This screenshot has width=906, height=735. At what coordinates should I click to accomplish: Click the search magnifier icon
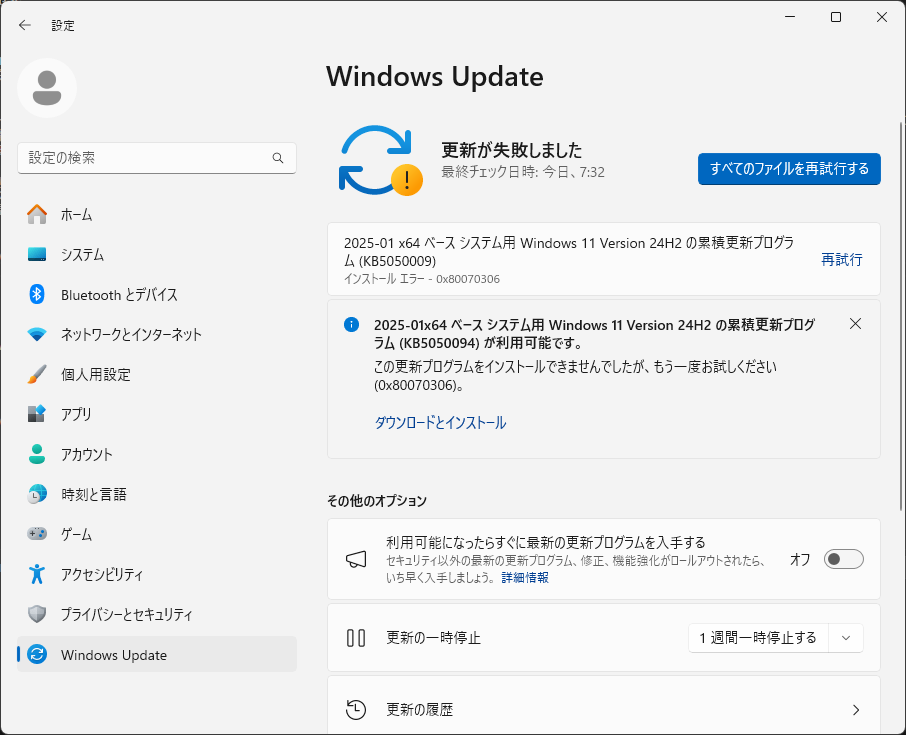[278, 158]
